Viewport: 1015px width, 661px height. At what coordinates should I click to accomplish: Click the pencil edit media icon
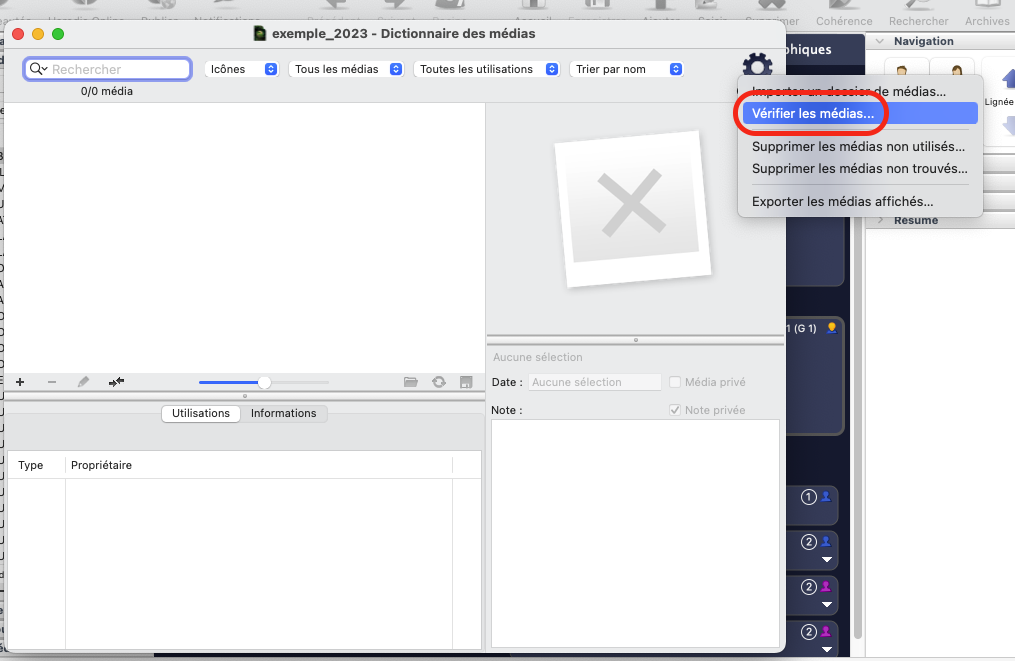[84, 382]
